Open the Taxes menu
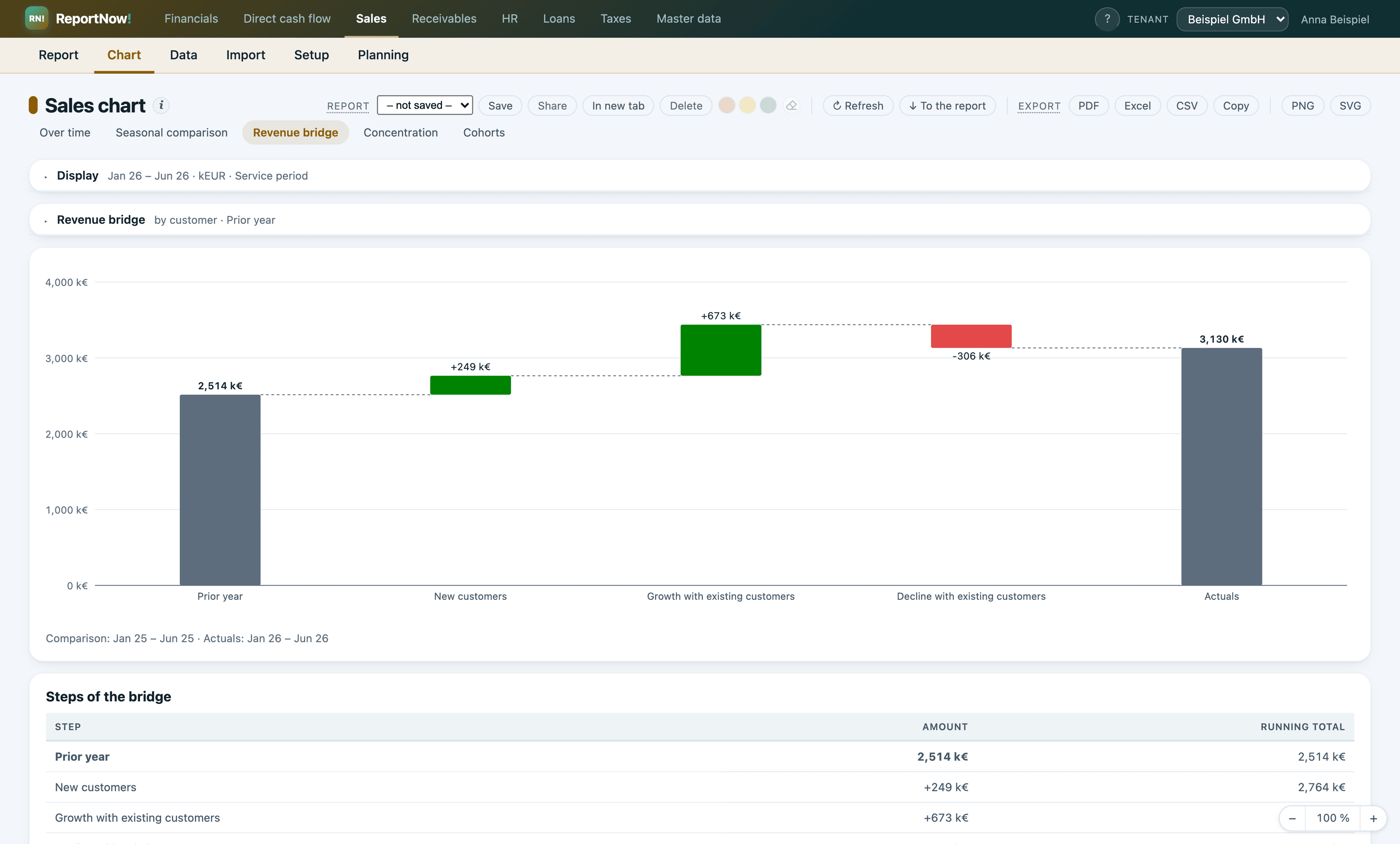The height and width of the screenshot is (844, 1400). [x=616, y=19]
